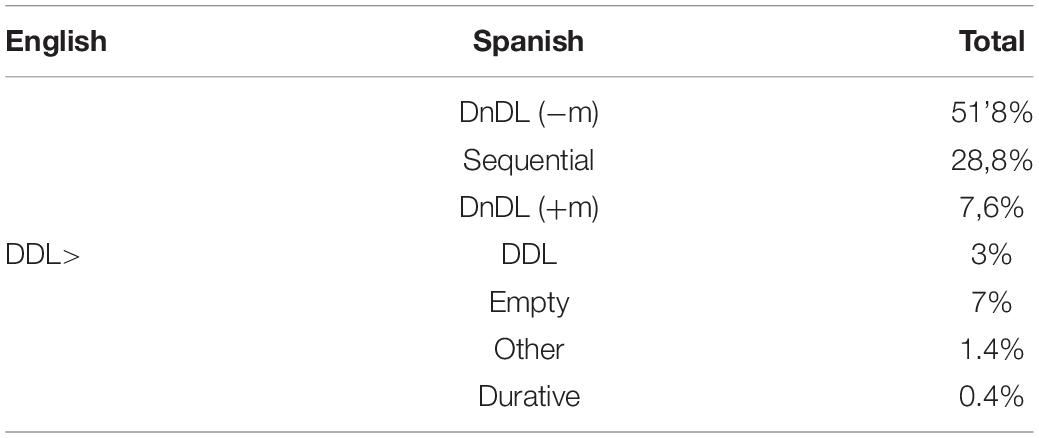Select the DnDL (+m) cell

pos(529,209)
